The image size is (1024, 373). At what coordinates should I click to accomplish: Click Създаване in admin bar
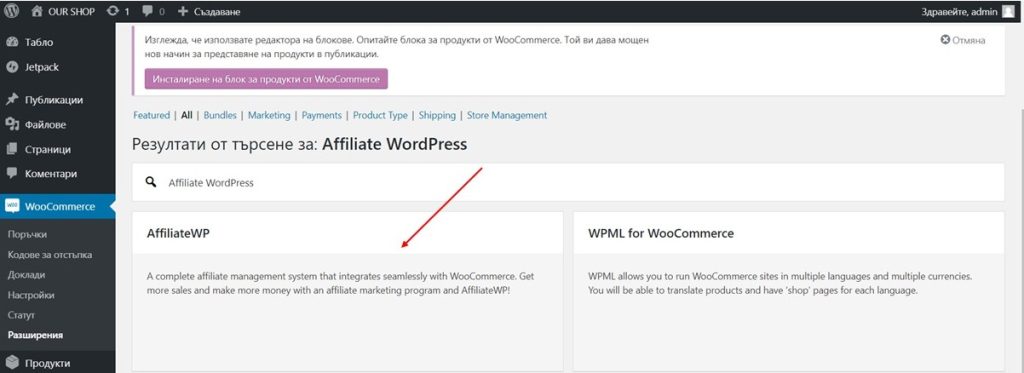click(x=216, y=12)
